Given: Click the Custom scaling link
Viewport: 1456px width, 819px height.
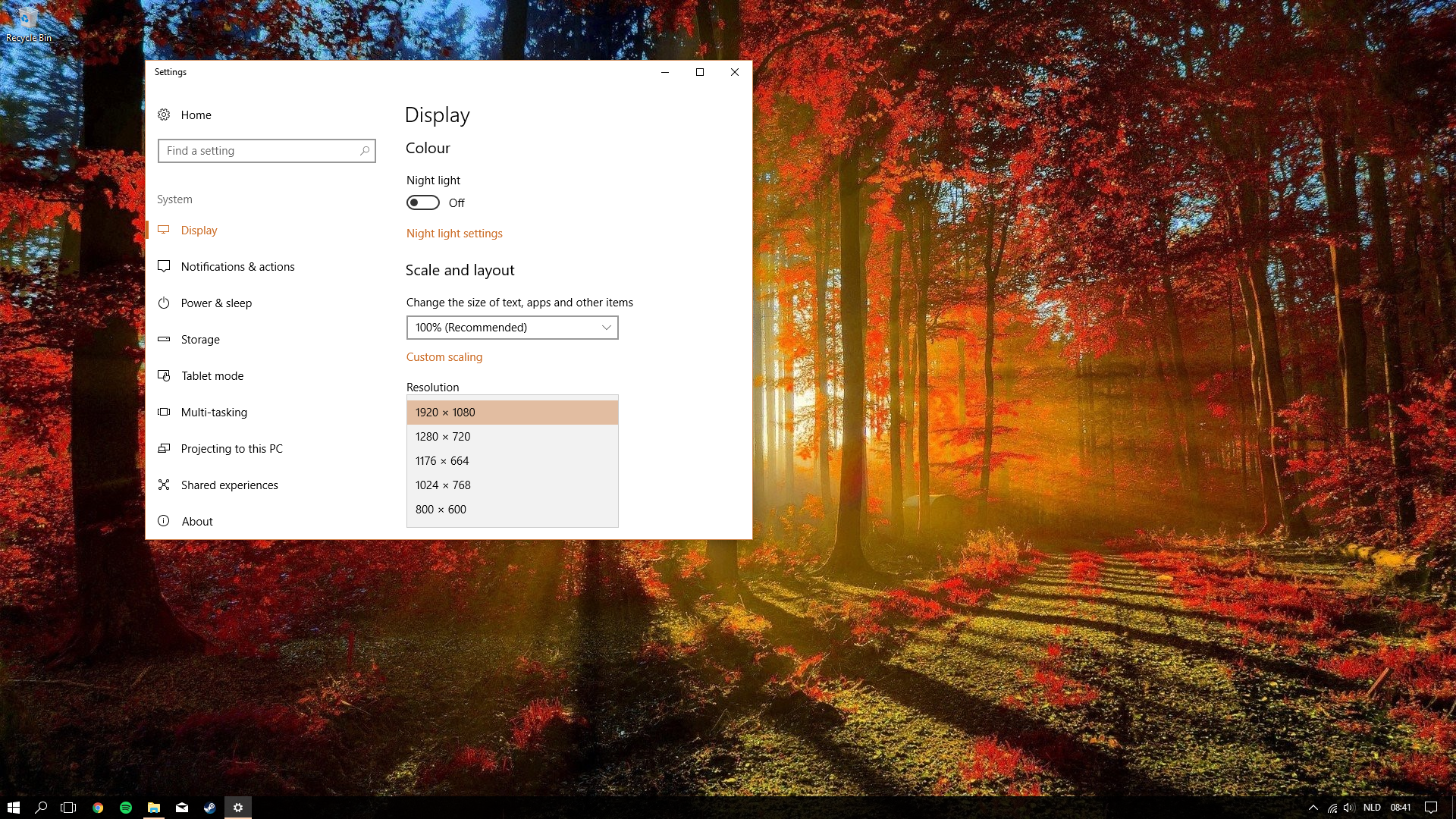Looking at the screenshot, I should [444, 357].
